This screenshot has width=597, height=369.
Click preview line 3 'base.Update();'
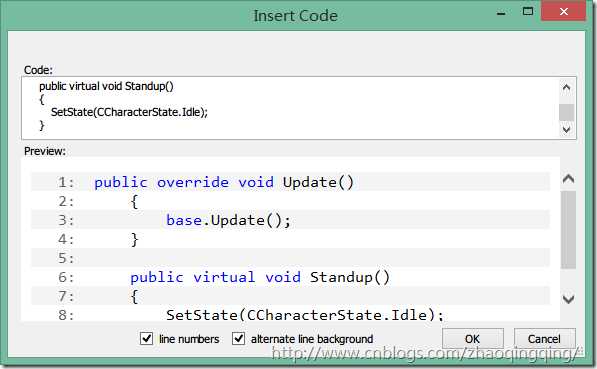tap(228, 220)
